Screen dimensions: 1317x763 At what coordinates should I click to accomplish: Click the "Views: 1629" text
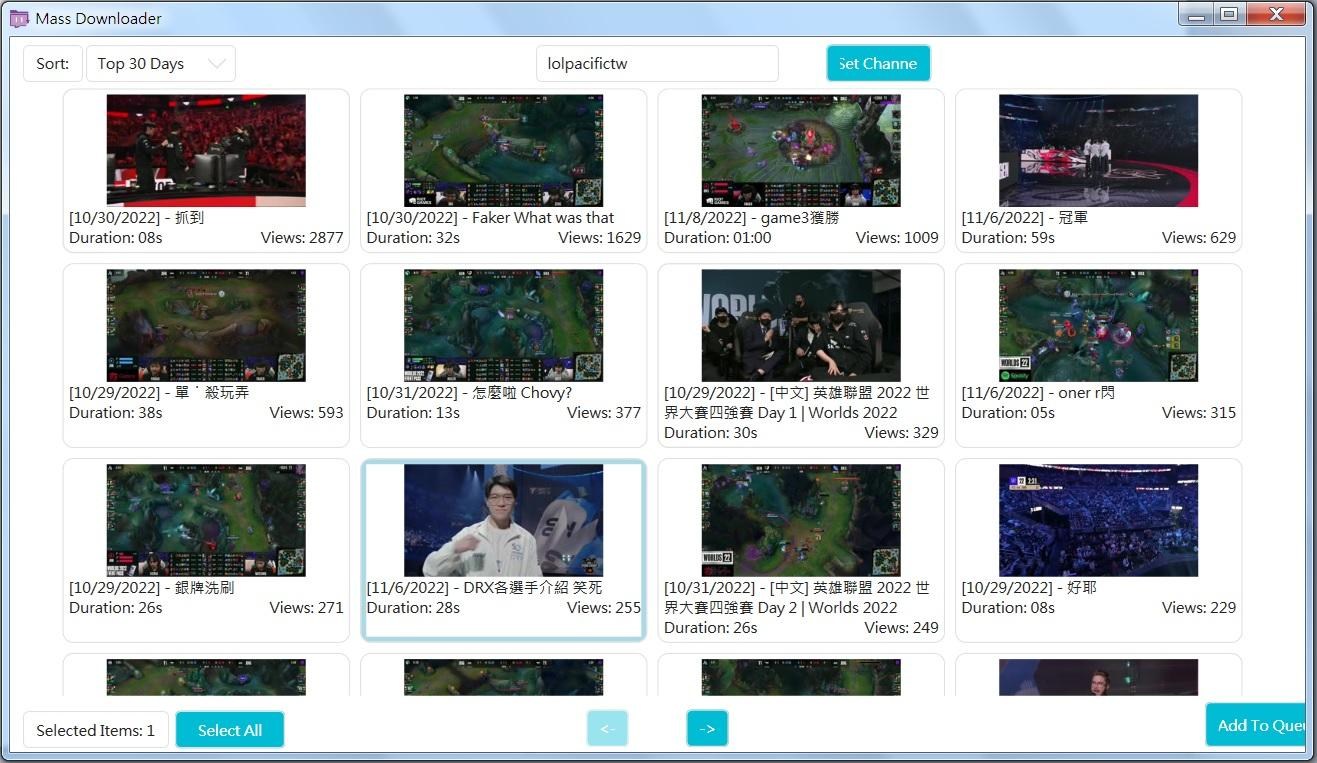click(600, 238)
